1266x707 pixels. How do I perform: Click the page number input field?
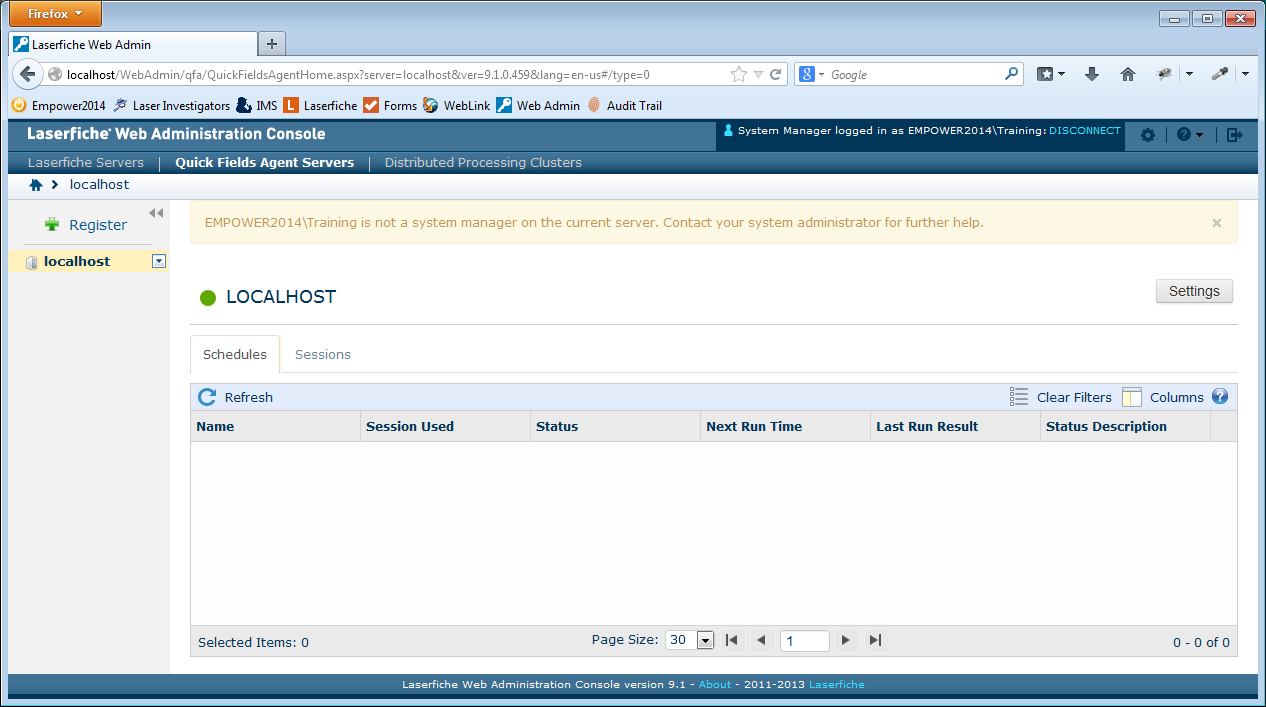[804, 641]
